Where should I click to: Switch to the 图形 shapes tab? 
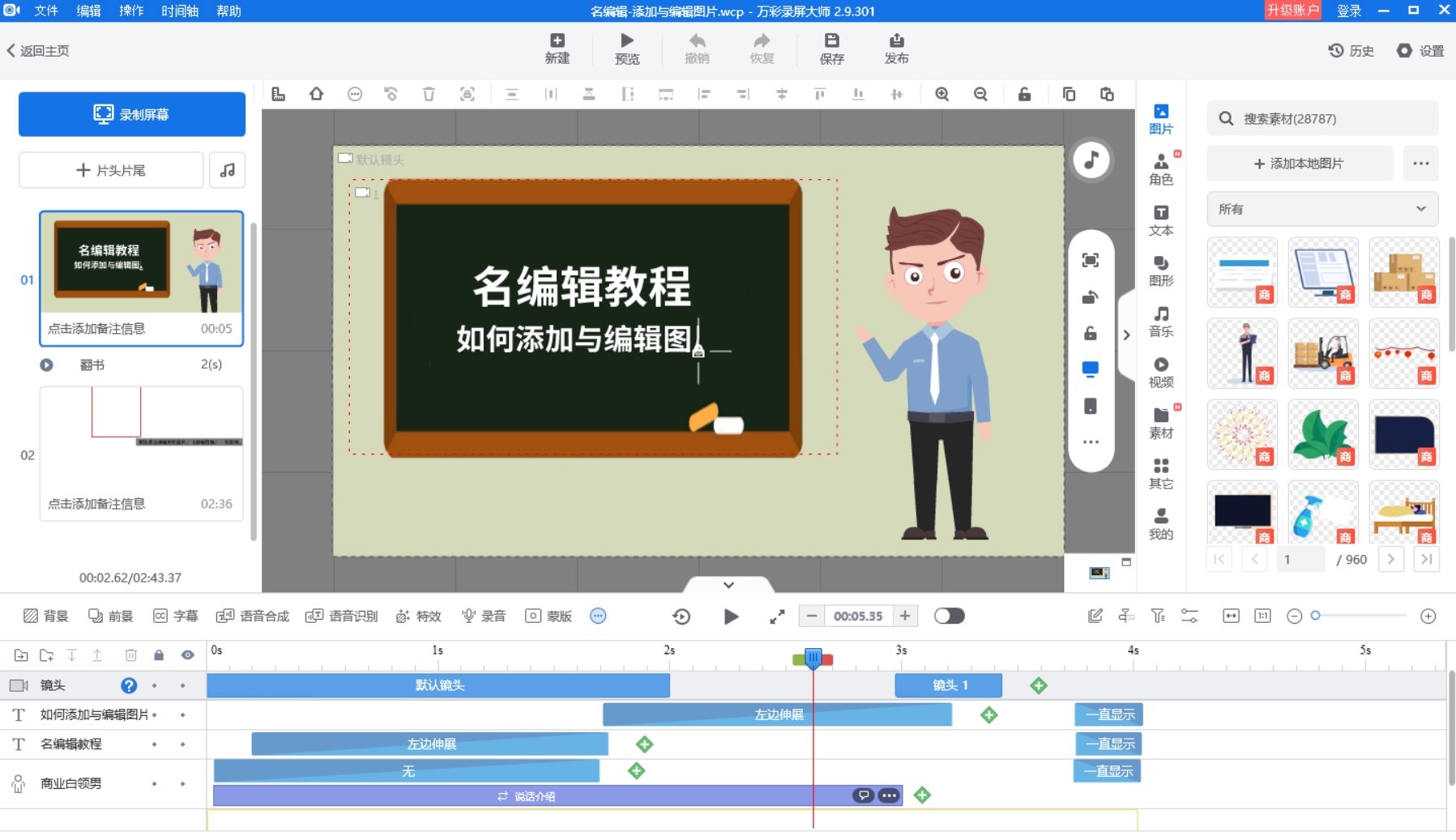coord(1161,271)
